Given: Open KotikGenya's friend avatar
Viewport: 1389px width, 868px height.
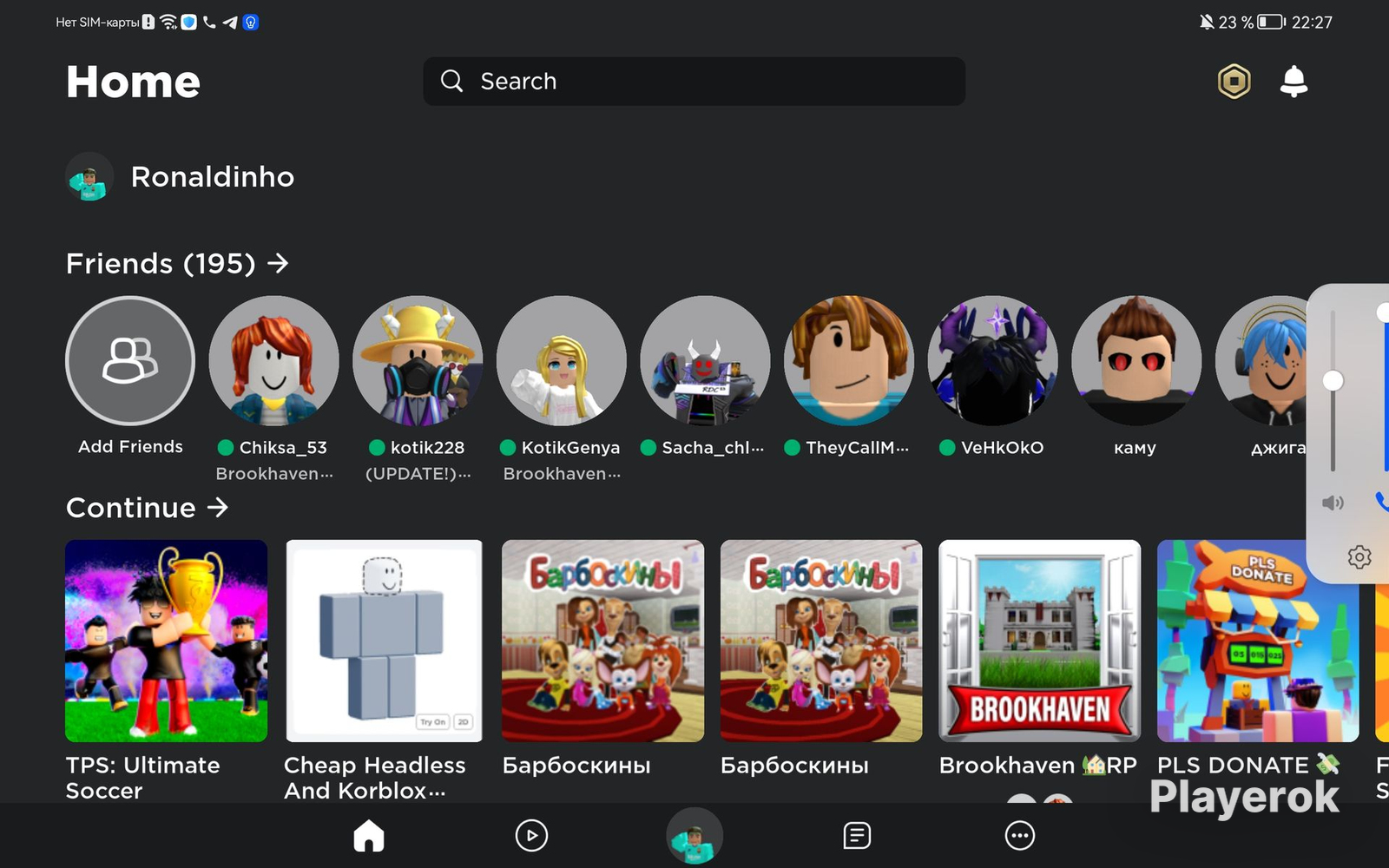Looking at the screenshot, I should click(562, 361).
